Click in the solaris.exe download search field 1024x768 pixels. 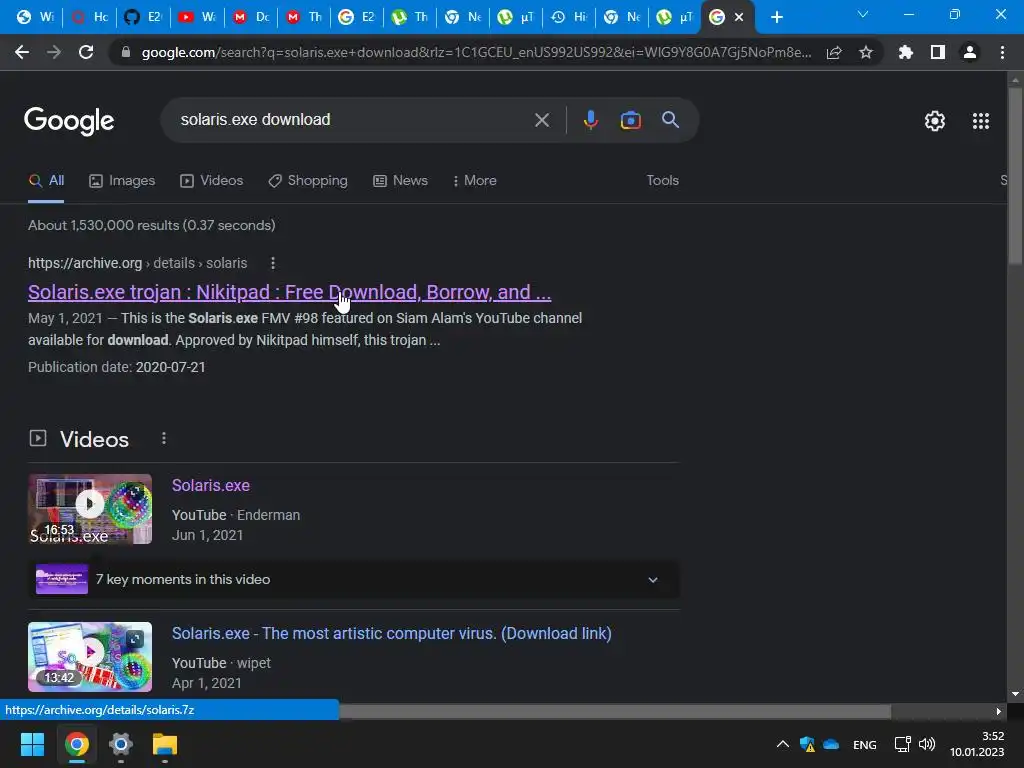point(353,120)
